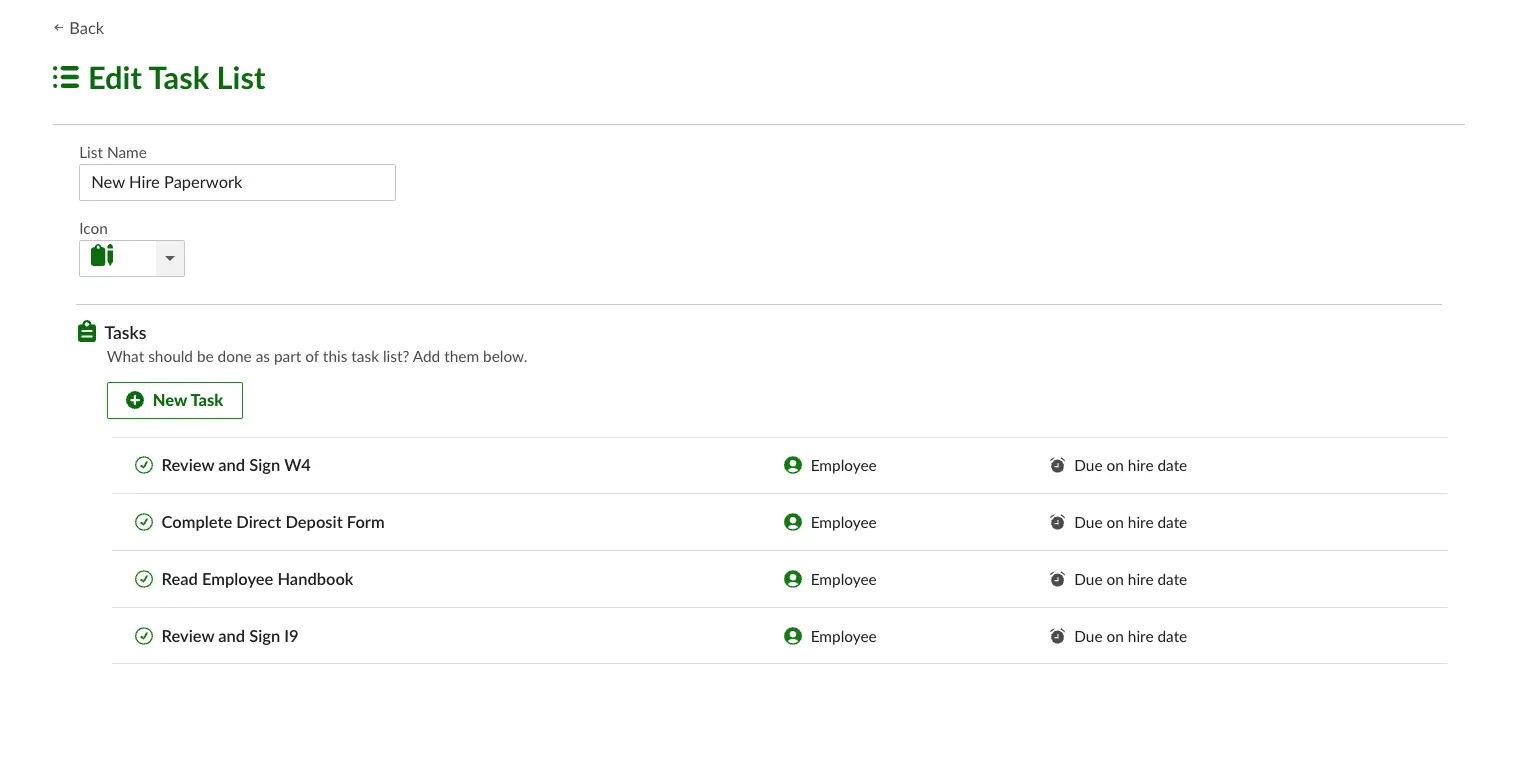Click the checkmark icon beside Review and Sign I9
This screenshot has height=782, width=1517.
coord(144,636)
